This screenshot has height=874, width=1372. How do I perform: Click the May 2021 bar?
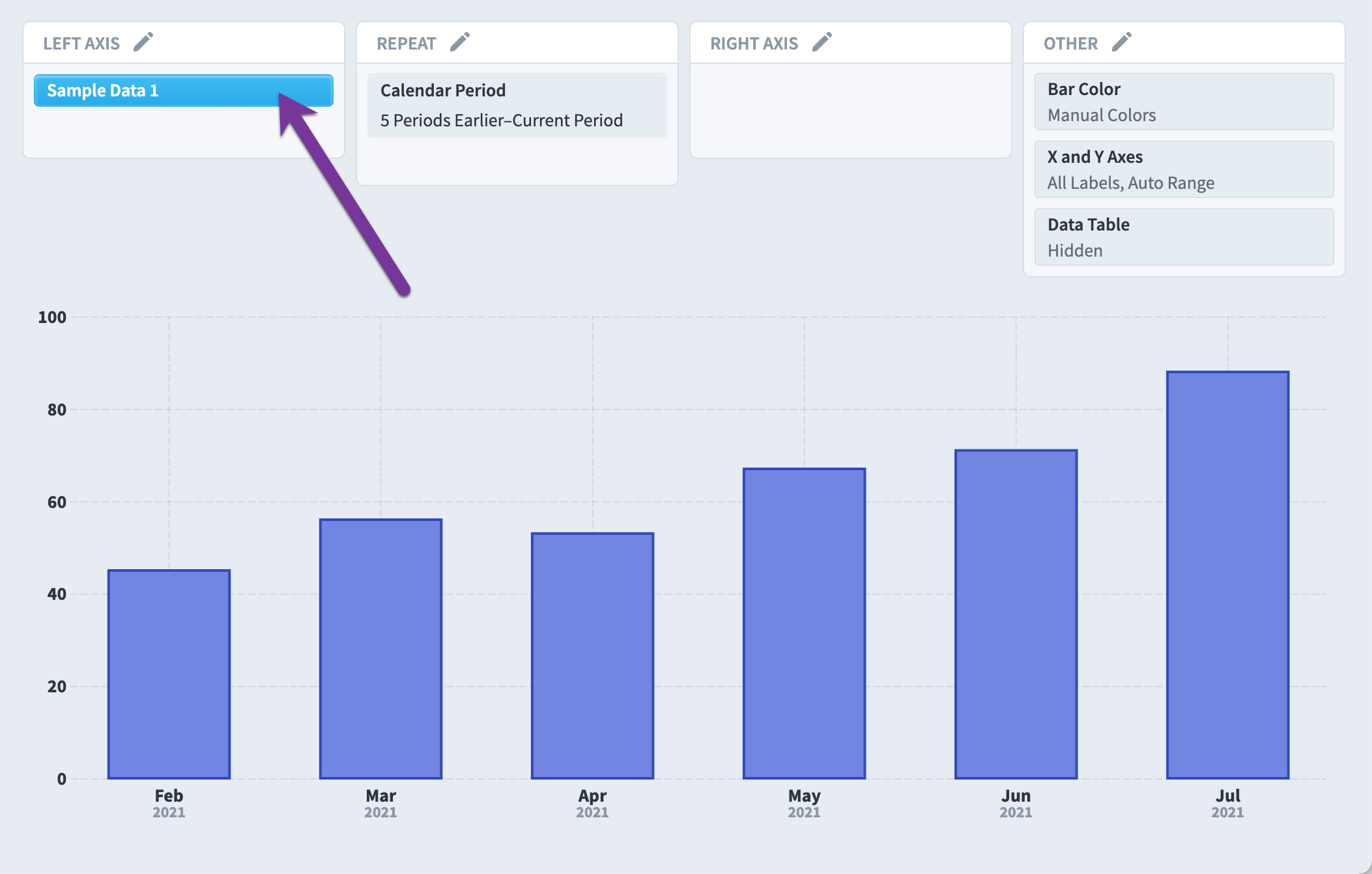[805, 623]
